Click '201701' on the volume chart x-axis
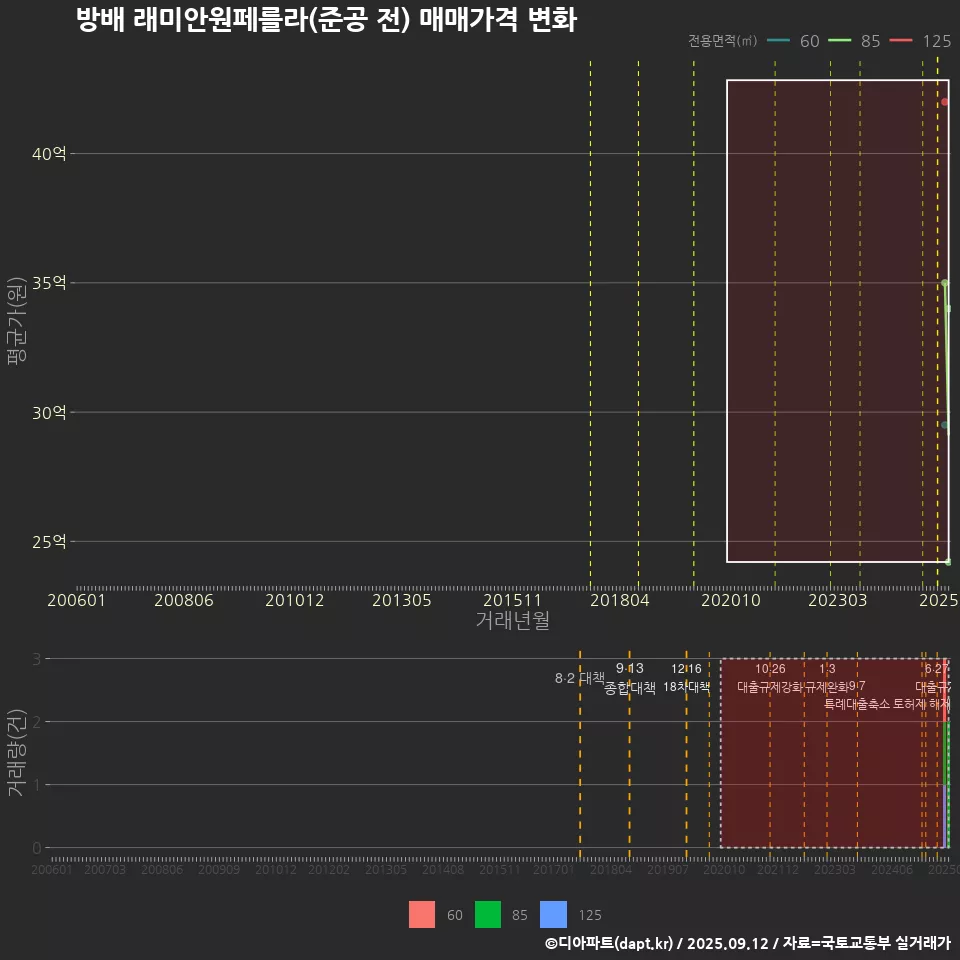Screen dimensions: 960x960 tap(553, 869)
